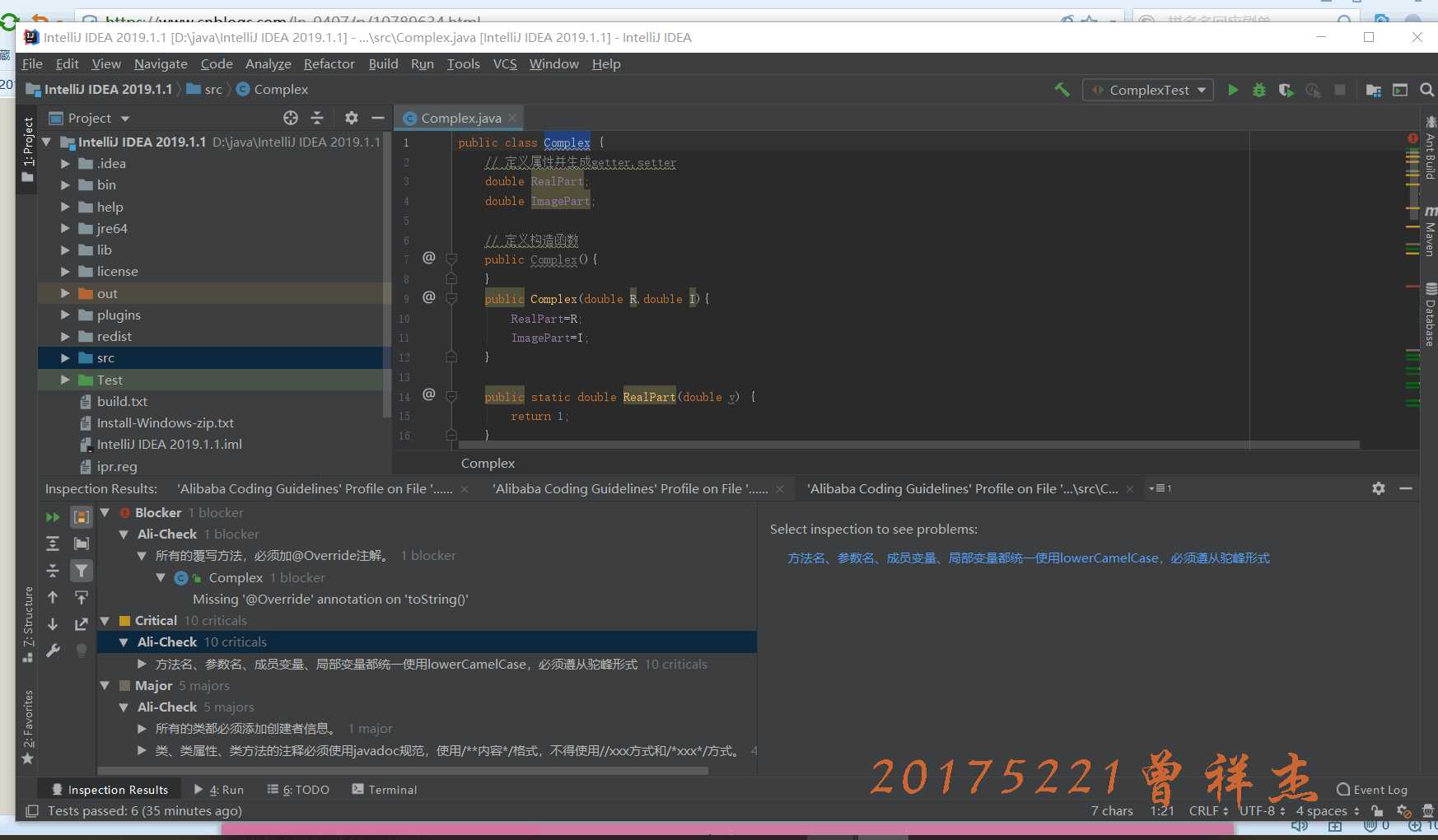This screenshot has height=840, width=1438.
Task: Open the Refactor menu
Action: [329, 63]
